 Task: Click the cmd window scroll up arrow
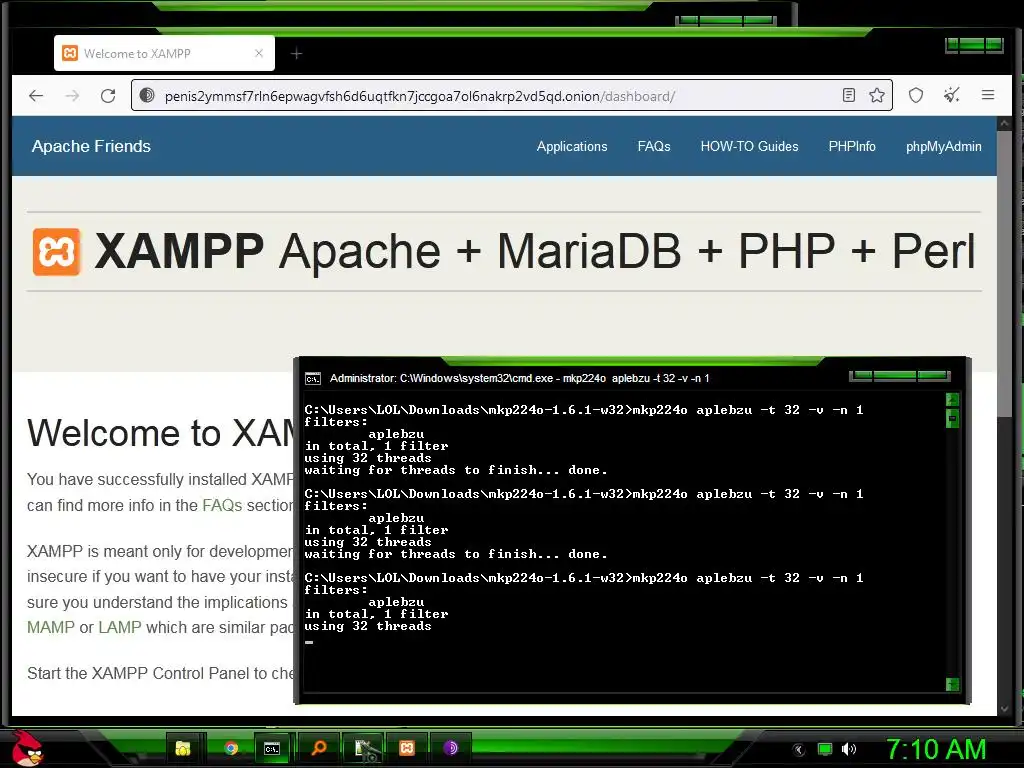coord(952,399)
